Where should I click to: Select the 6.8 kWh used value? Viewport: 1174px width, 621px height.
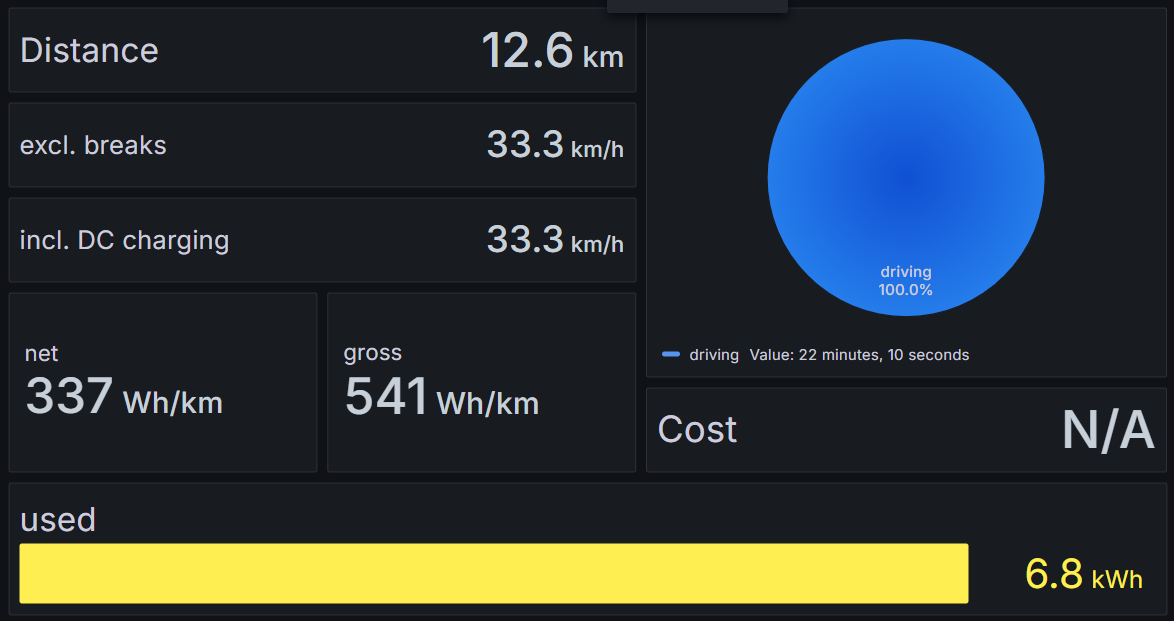click(x=1083, y=575)
